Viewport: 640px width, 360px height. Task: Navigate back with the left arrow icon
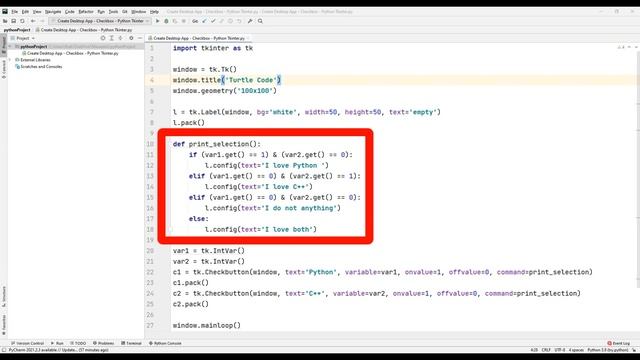(33, 21)
